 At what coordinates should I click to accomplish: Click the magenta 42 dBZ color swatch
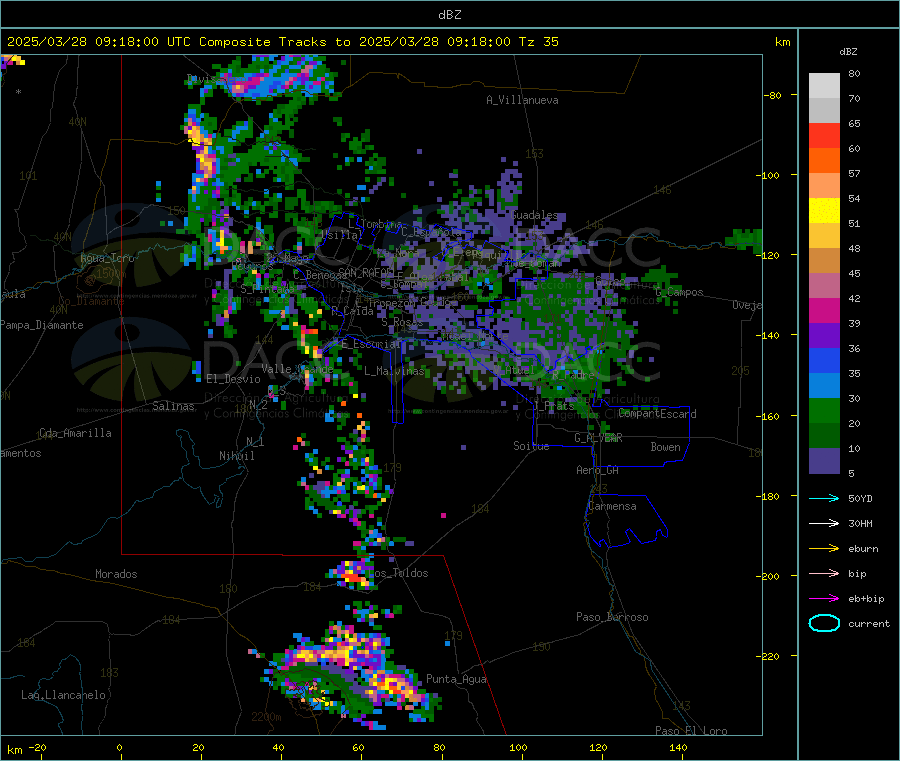[x=824, y=310]
